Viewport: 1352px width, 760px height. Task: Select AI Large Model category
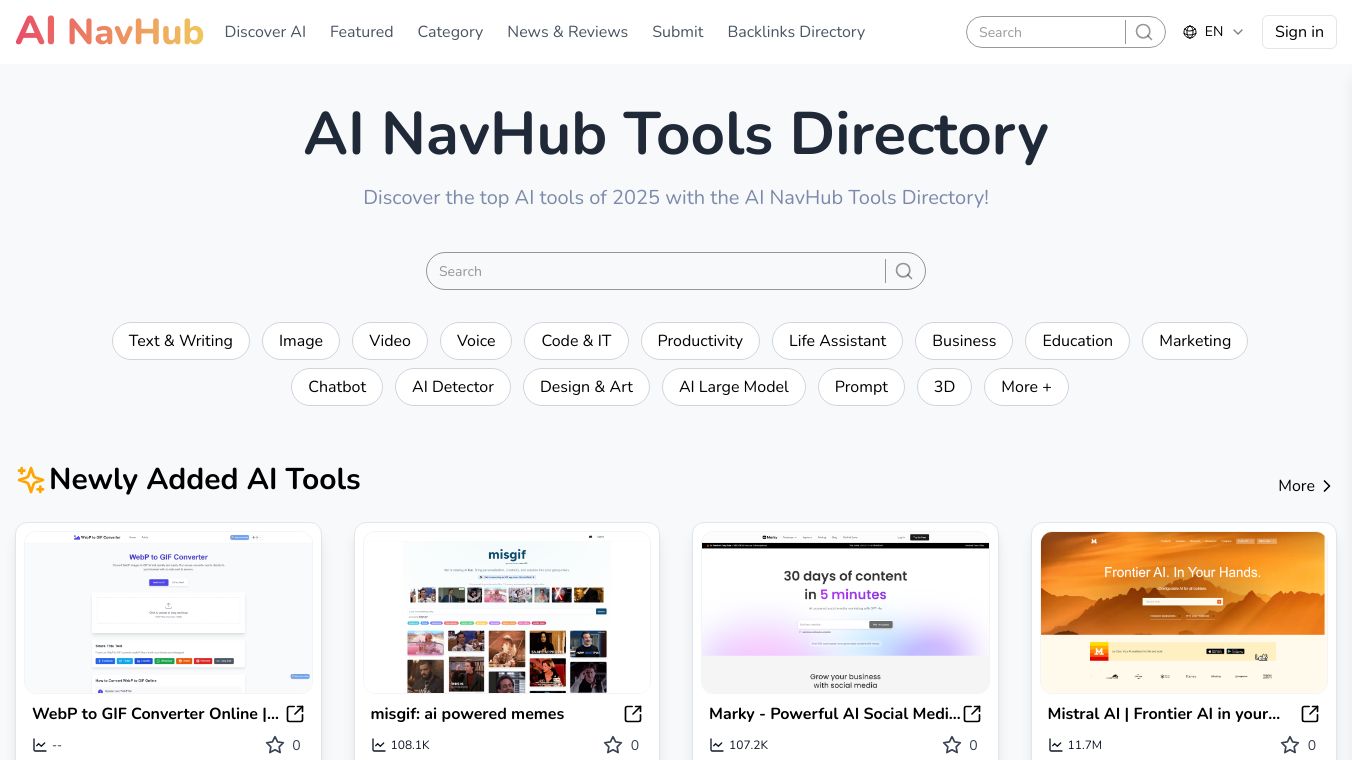(734, 387)
